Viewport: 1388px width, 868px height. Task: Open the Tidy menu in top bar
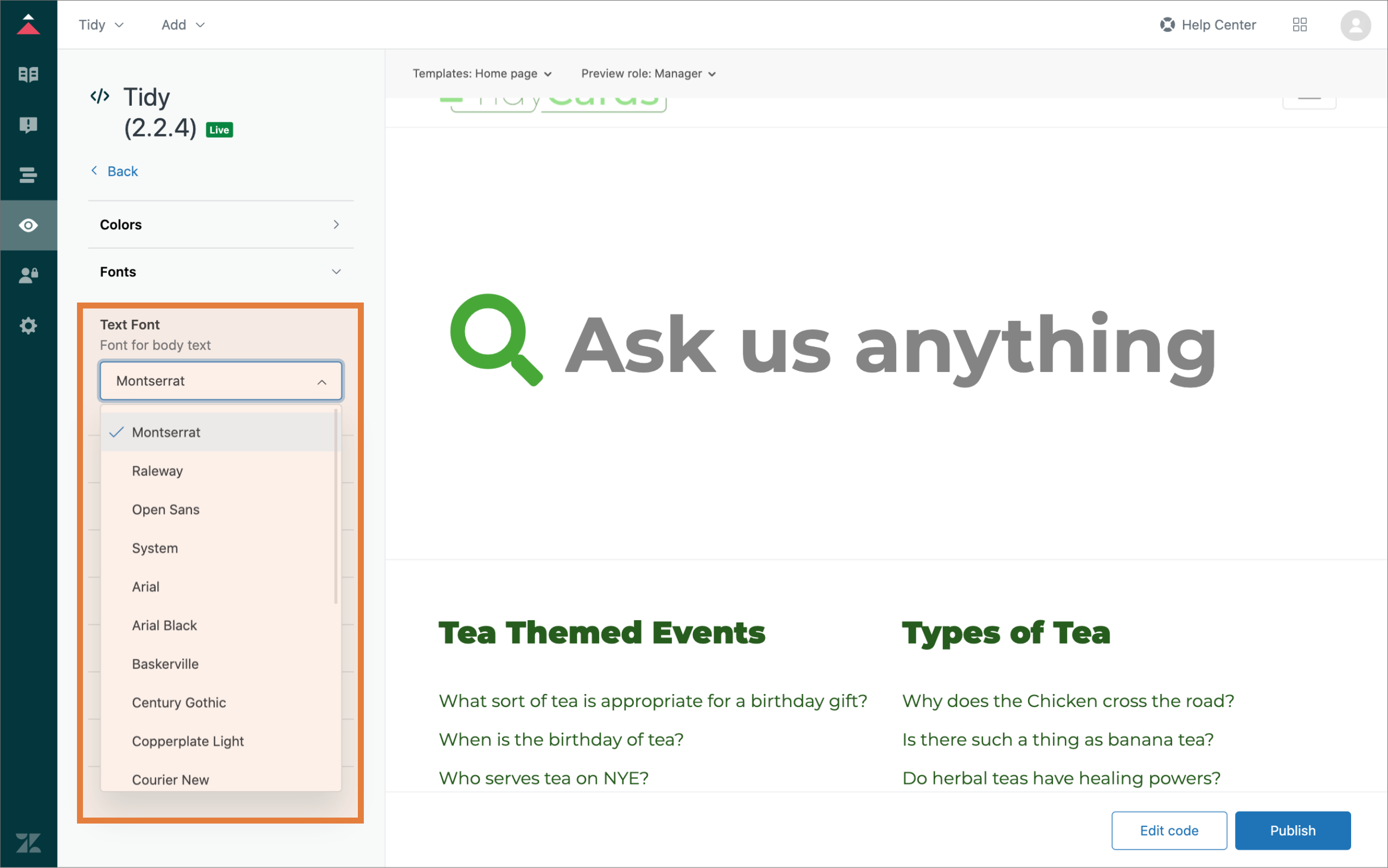pos(101,25)
